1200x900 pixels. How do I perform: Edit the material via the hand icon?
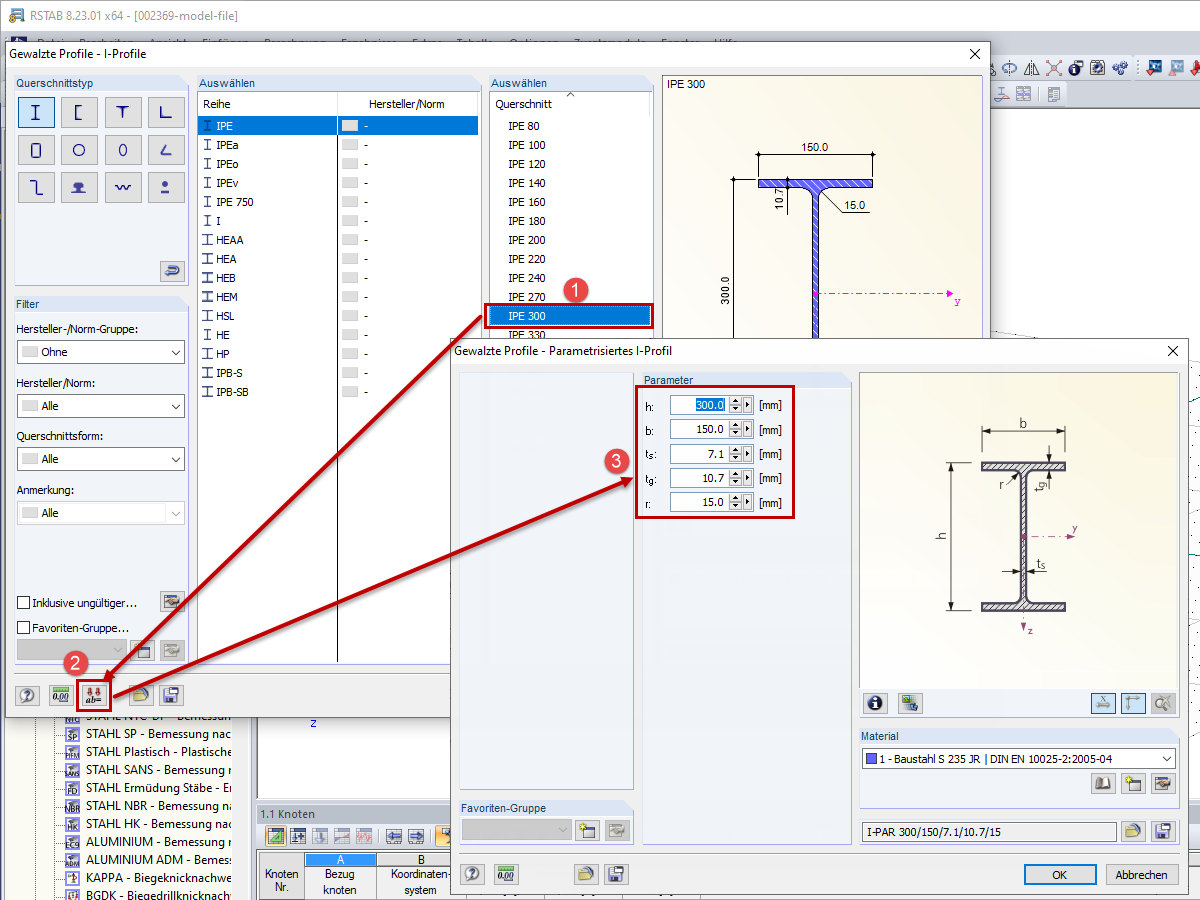1163,784
